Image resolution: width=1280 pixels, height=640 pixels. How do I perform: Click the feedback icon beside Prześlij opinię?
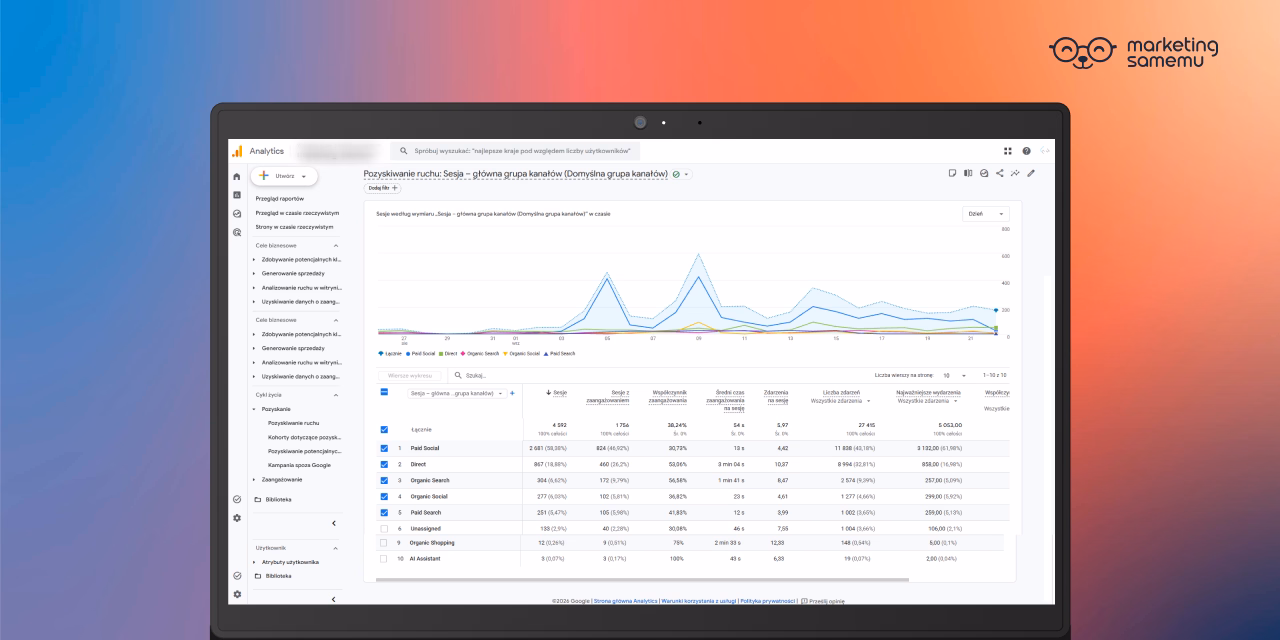pyautogui.click(x=805, y=601)
